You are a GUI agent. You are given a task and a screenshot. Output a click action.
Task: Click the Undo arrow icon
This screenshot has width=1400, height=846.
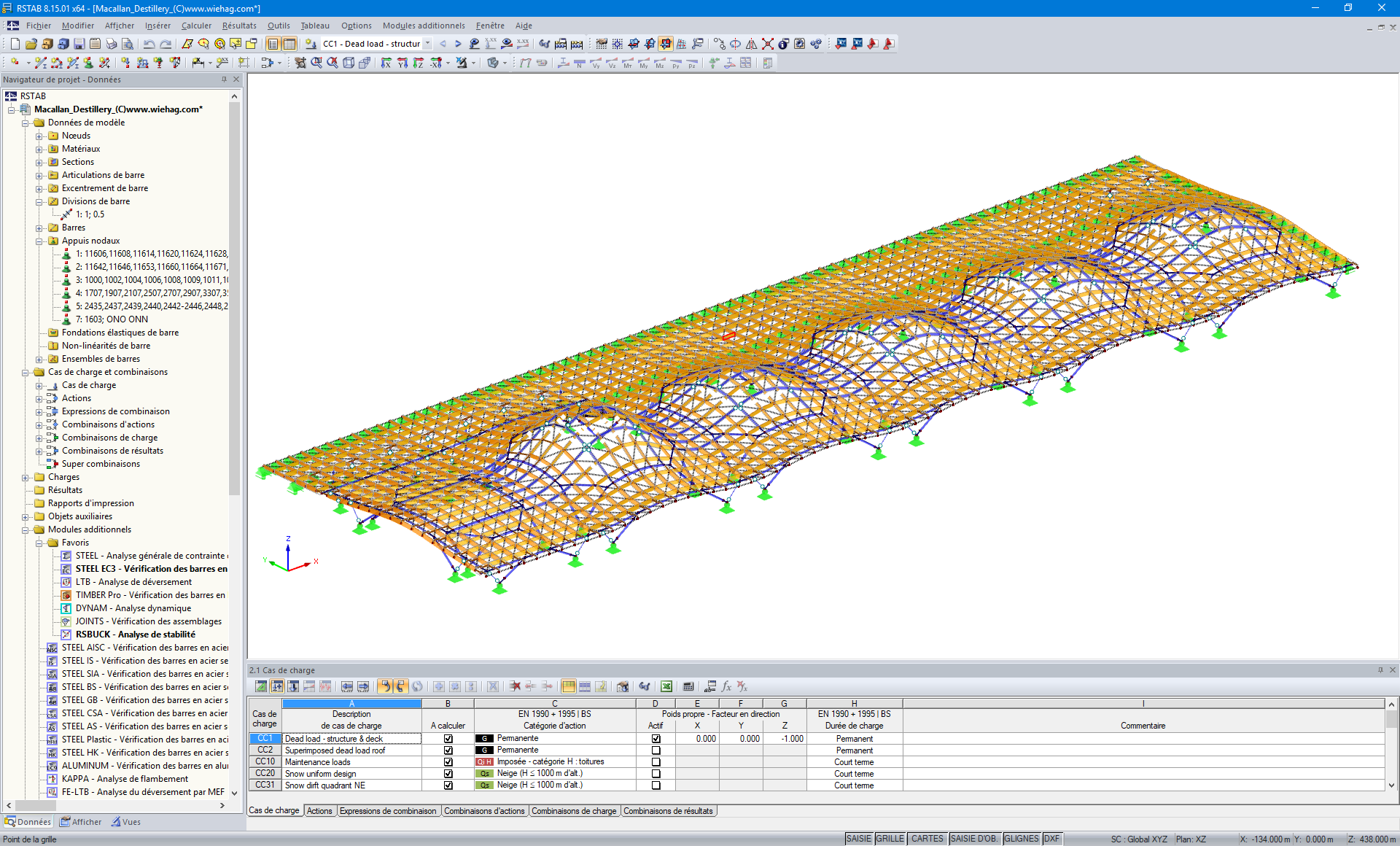click(149, 44)
